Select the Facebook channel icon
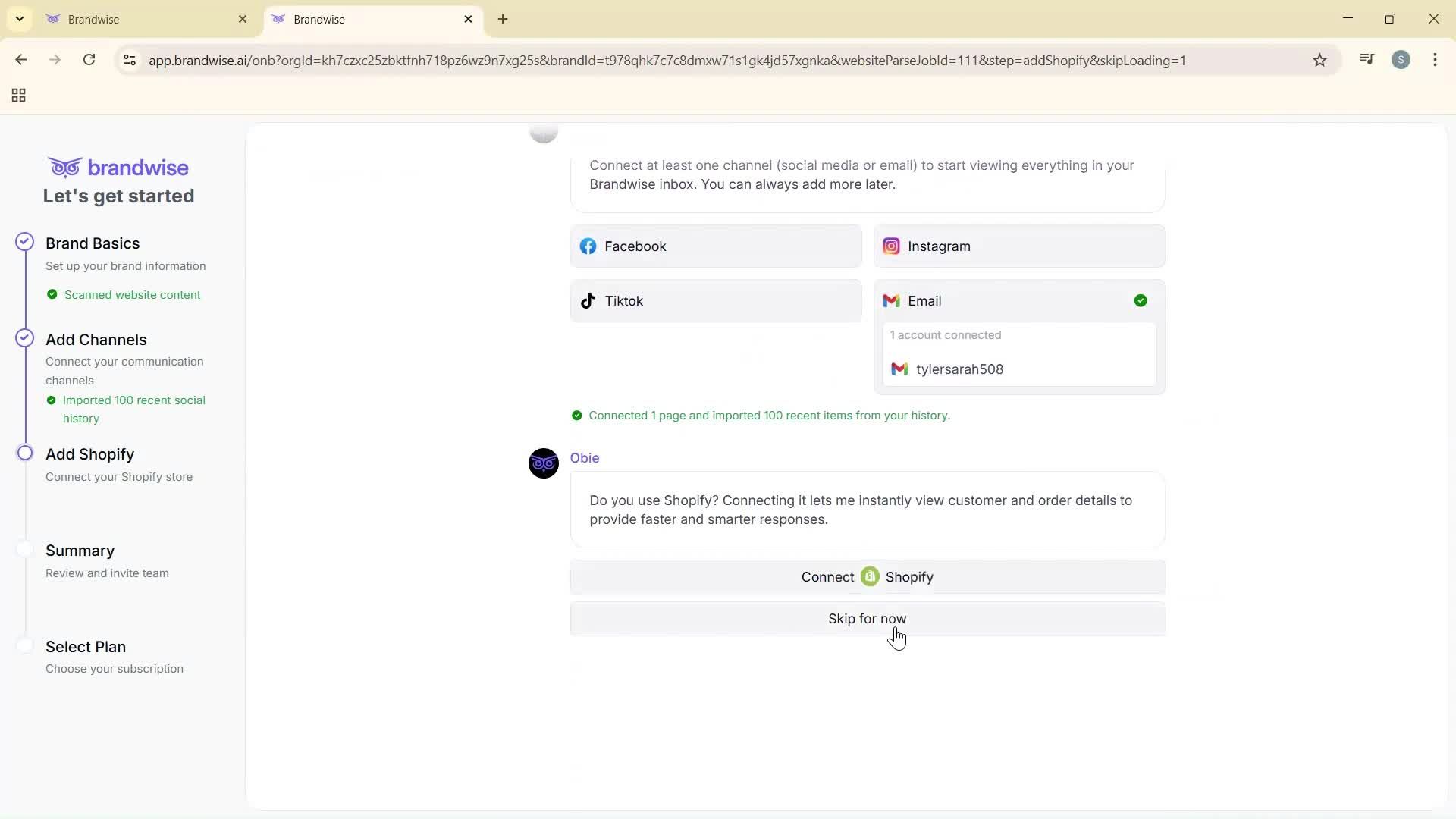The image size is (1456, 819). tap(588, 246)
